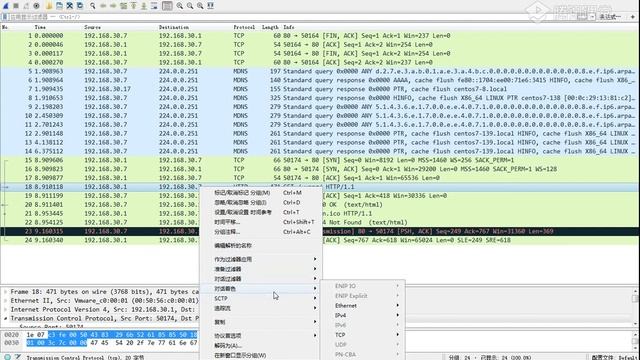Start capture with the shark fin icon
This screenshot has height=360, width=640.
6,6
